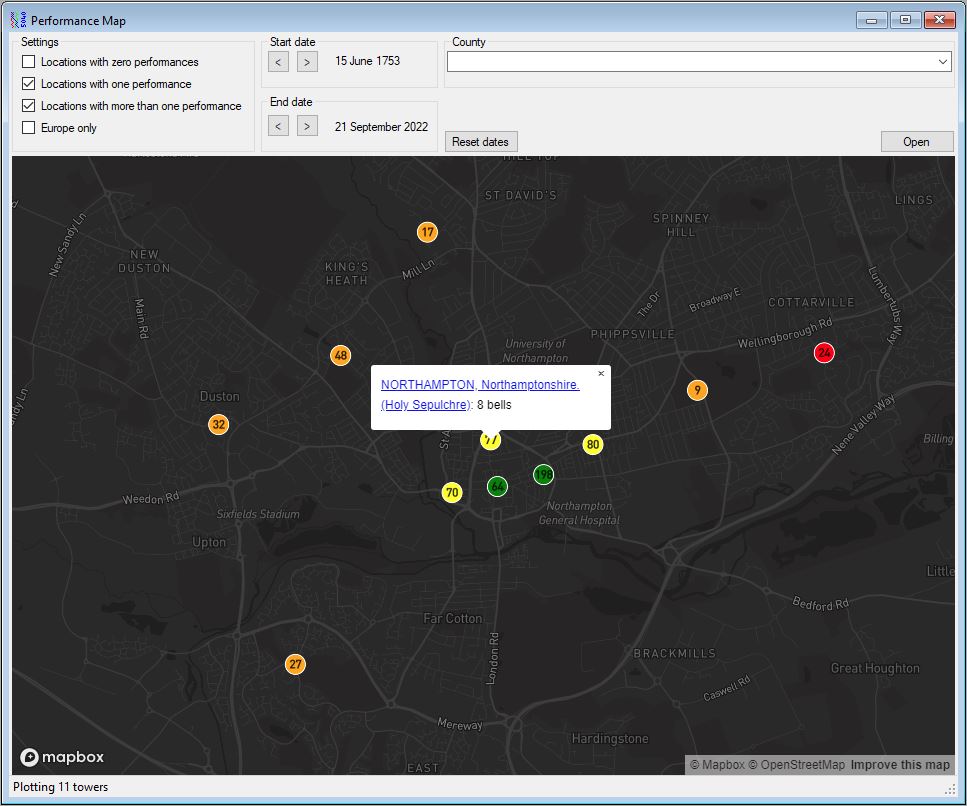
Task: Select the orange map marker numbered 48
Action: click(341, 355)
